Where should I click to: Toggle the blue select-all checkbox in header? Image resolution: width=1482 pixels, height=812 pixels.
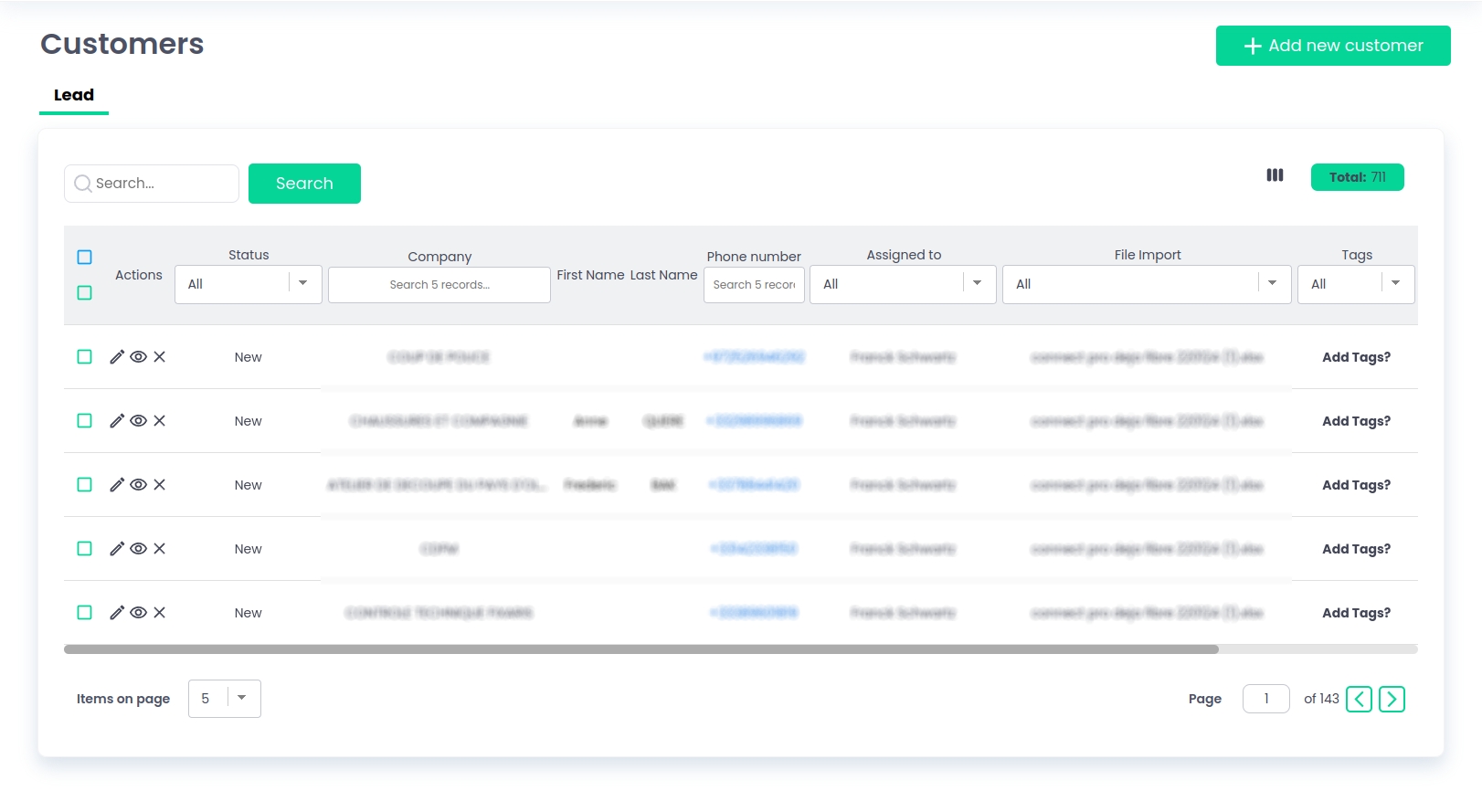click(x=85, y=258)
